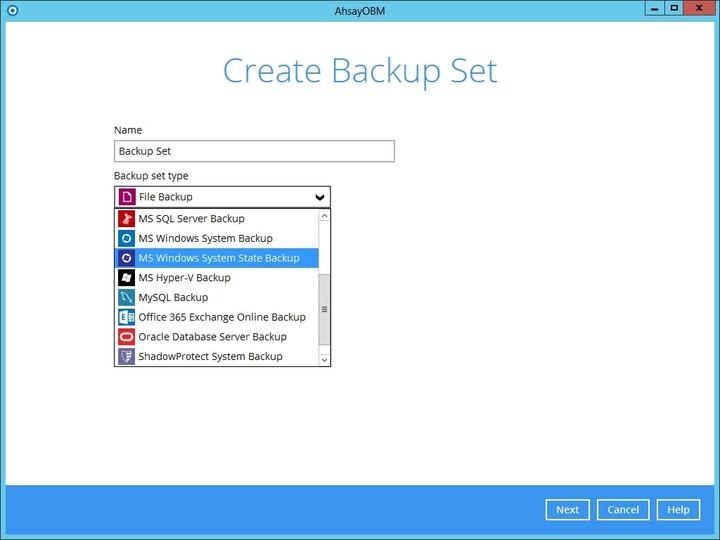Screen dimensions: 720x540
Task: Click the dropdown list scrollbar thumb
Action: click(324, 308)
